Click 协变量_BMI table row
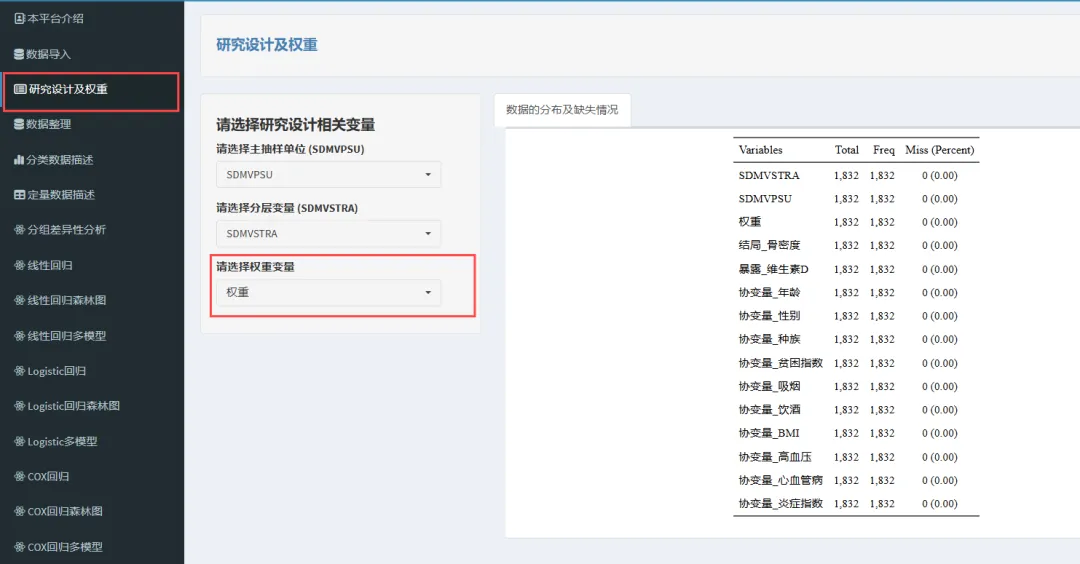This screenshot has width=1080, height=564. click(x=856, y=434)
